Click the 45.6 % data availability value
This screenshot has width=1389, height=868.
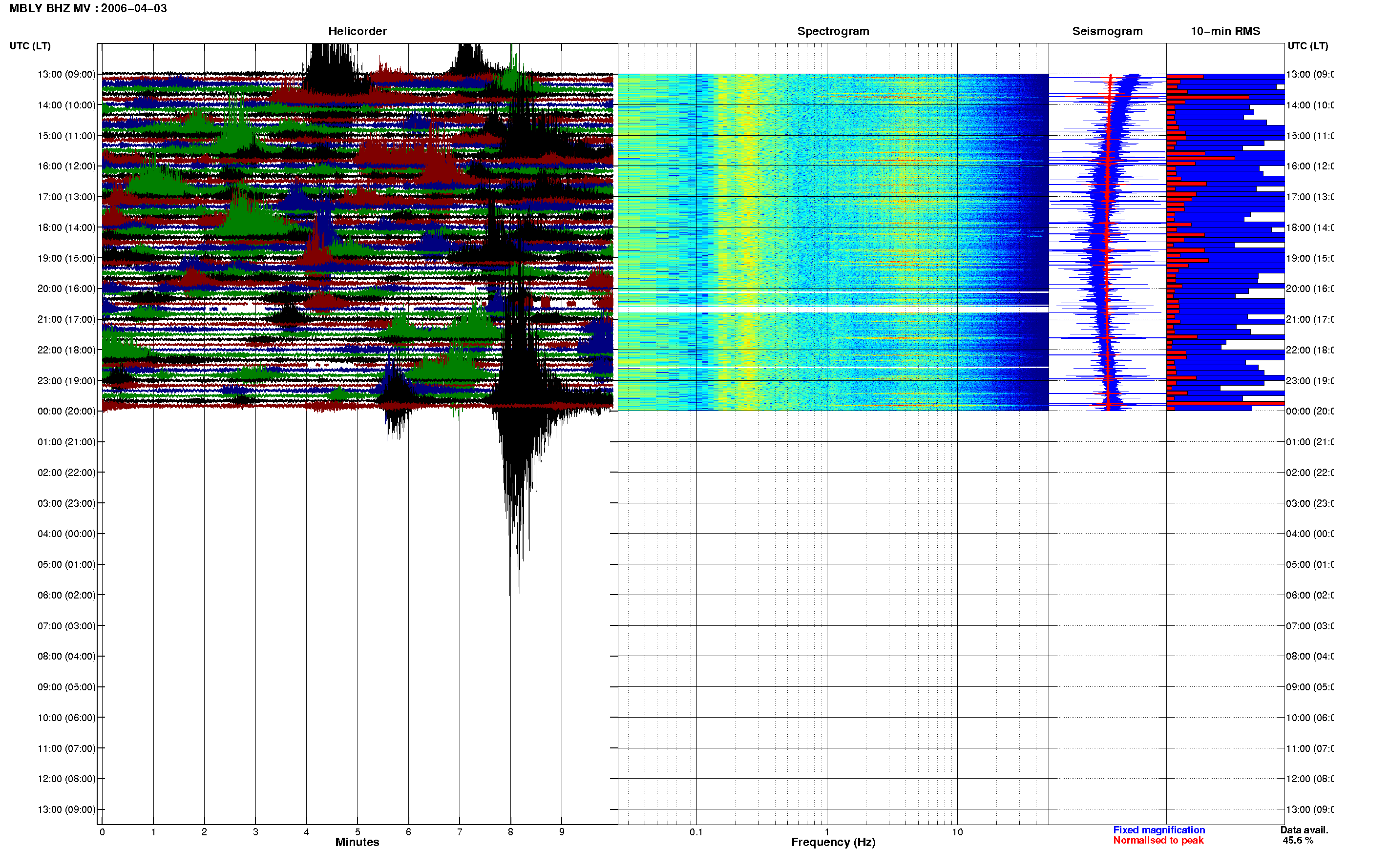(1298, 841)
